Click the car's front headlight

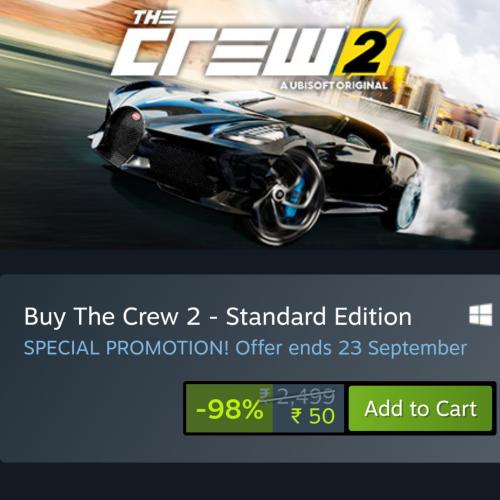(x=252, y=133)
